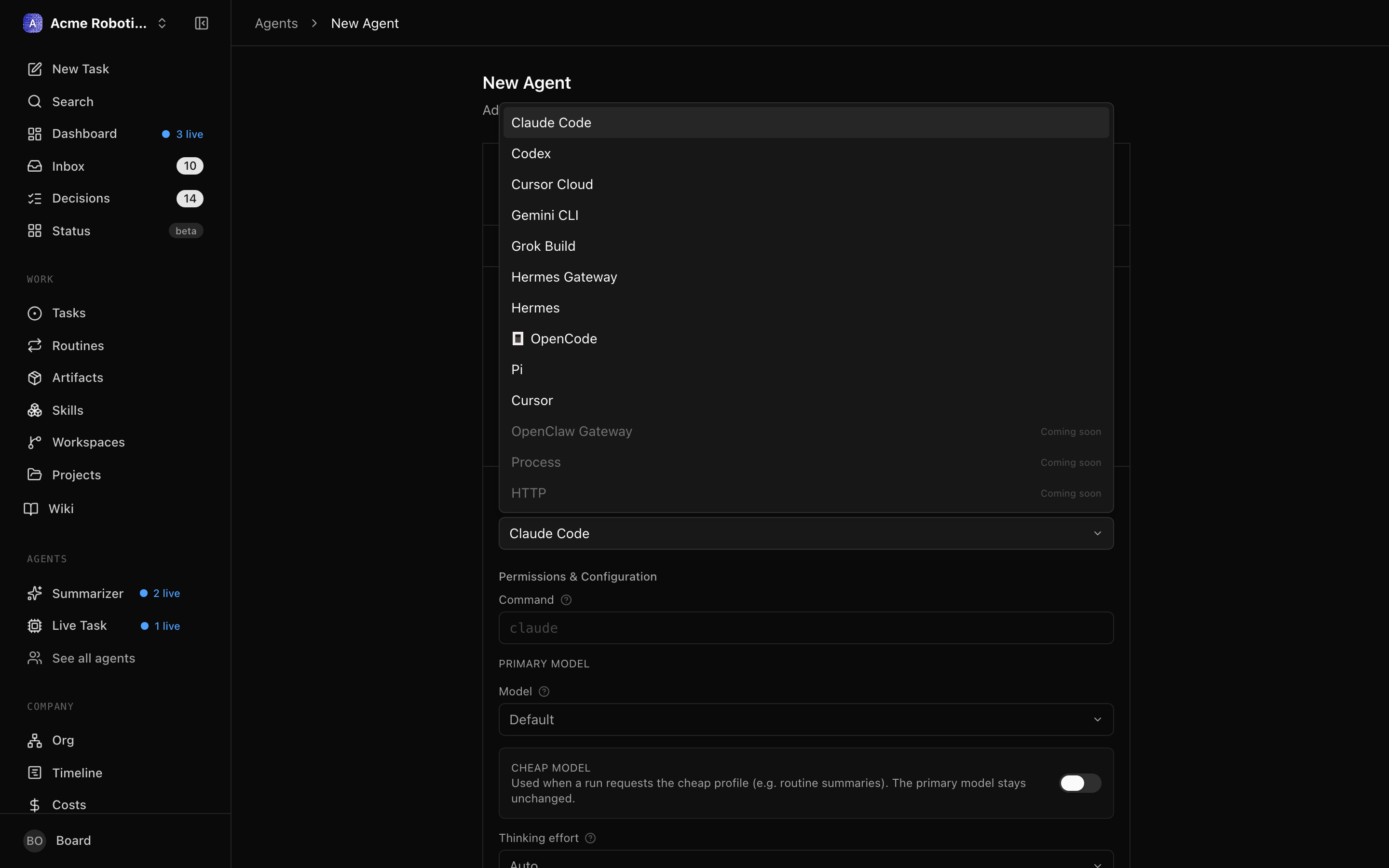Open the Claude Code adapter dropdown

pos(806,533)
